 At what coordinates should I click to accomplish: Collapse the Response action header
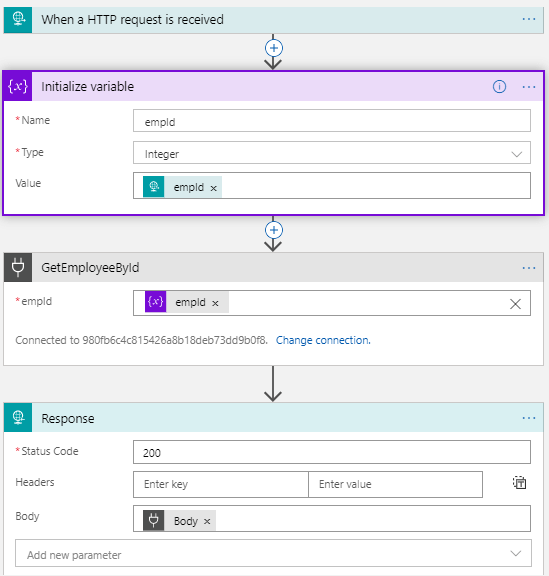273,418
